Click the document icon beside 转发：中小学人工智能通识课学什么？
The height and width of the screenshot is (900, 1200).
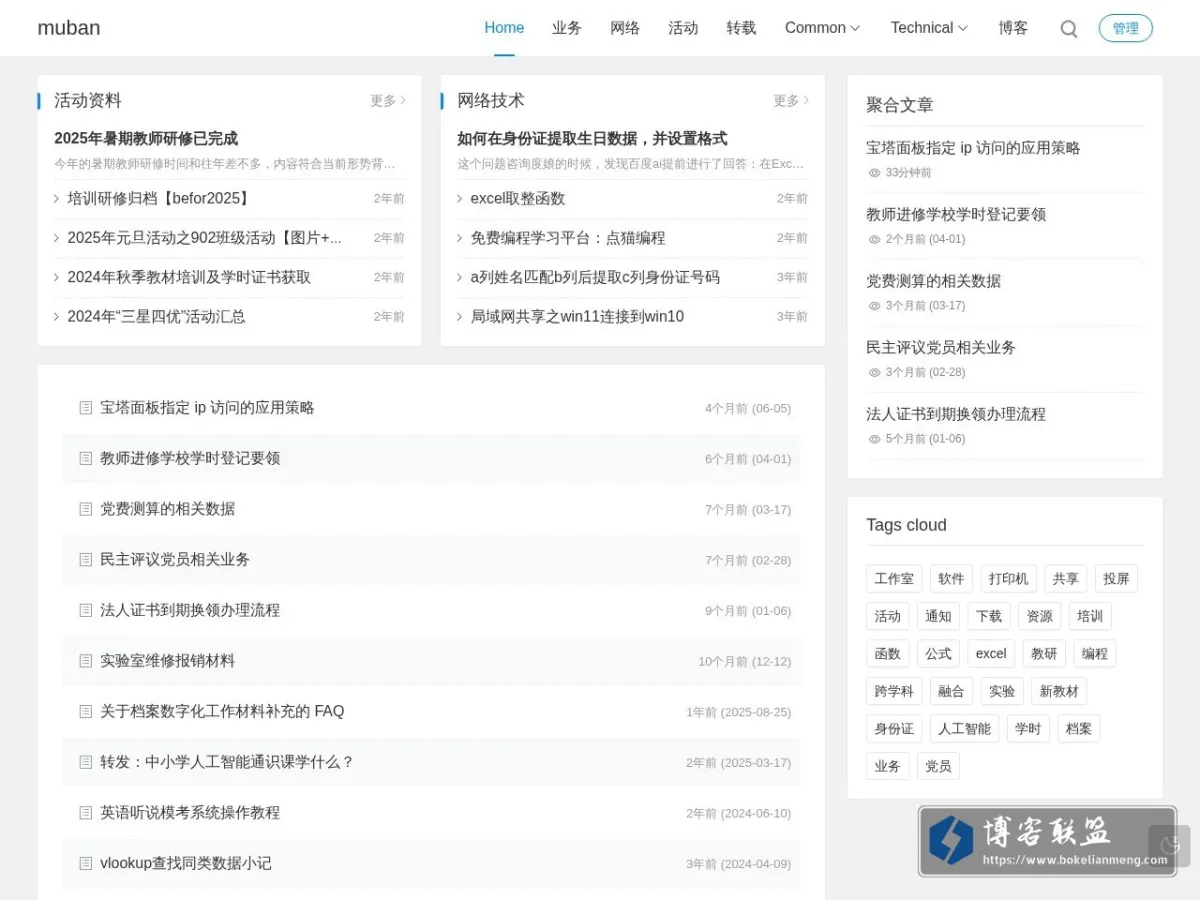click(86, 762)
